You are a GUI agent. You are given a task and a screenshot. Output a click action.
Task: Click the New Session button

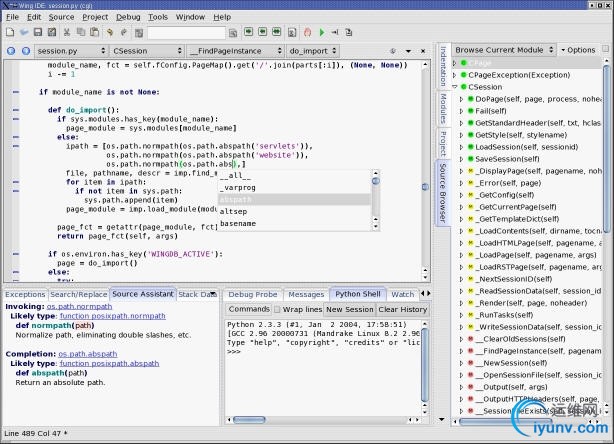(349, 309)
